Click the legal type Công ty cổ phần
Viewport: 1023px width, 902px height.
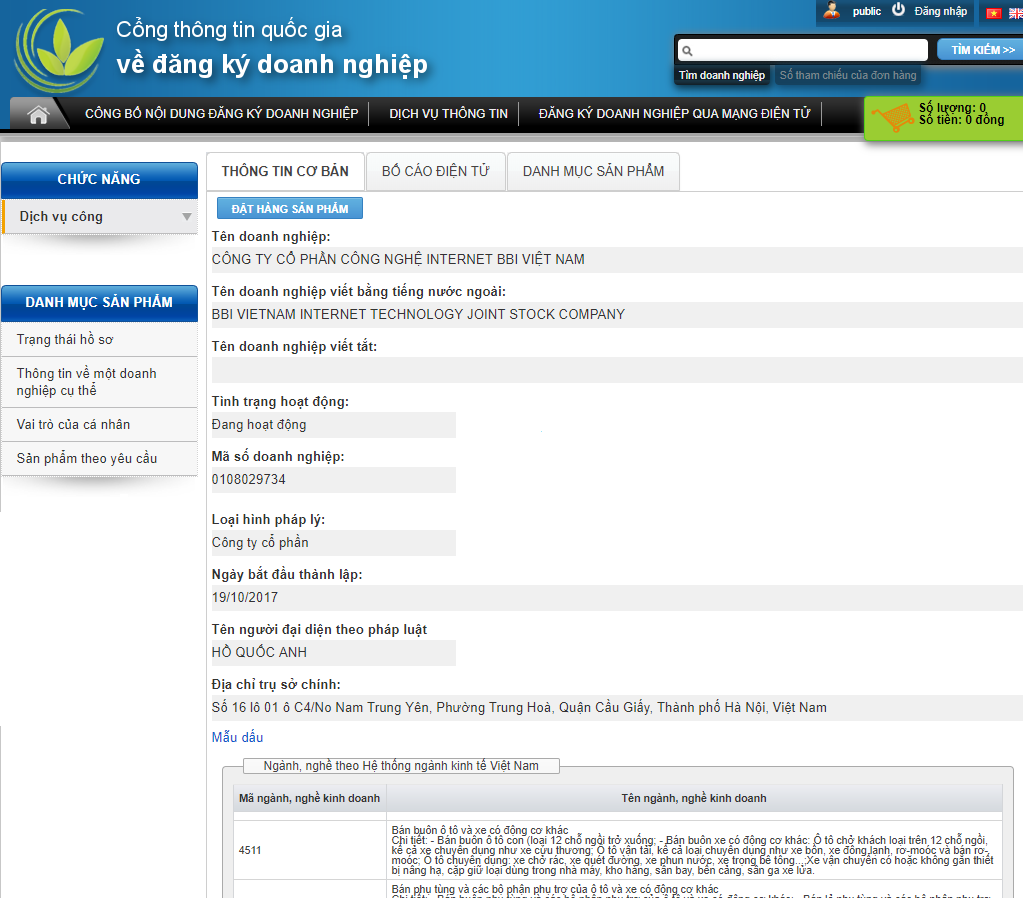point(260,543)
